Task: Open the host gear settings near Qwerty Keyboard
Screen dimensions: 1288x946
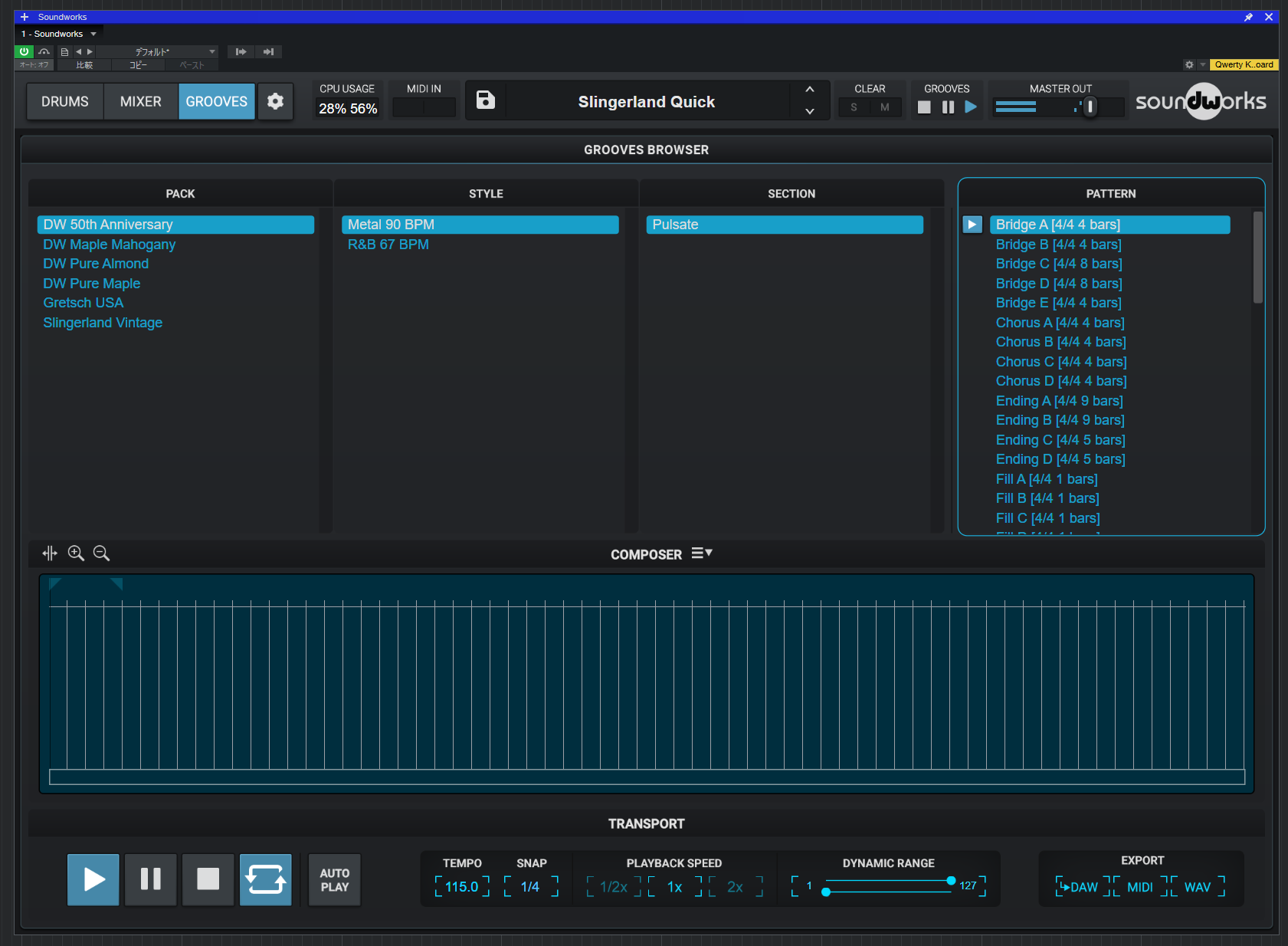Action: pos(1189,64)
